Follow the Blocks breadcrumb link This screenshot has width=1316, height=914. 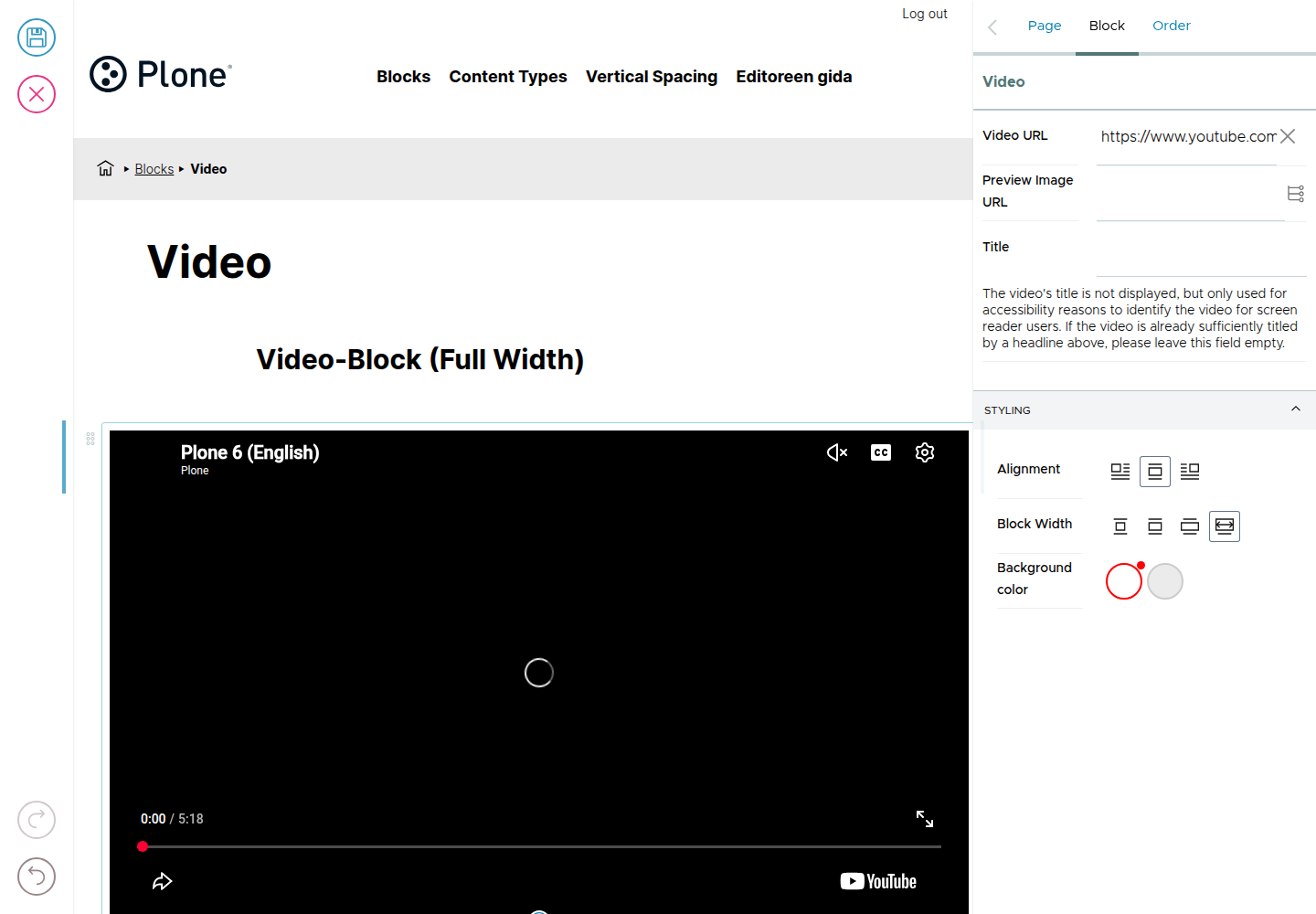[x=154, y=169]
